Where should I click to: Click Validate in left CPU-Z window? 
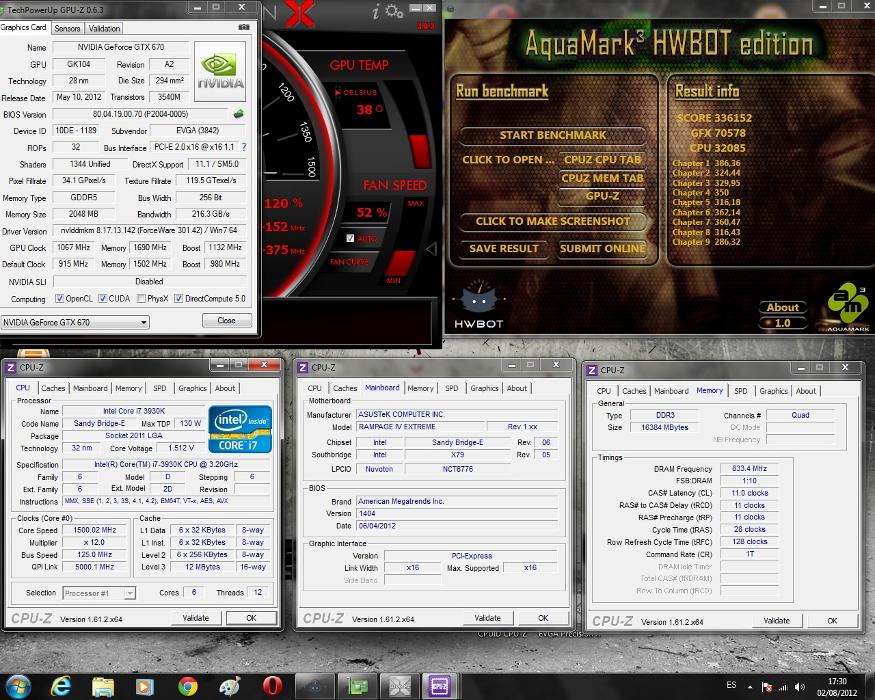tap(195, 618)
